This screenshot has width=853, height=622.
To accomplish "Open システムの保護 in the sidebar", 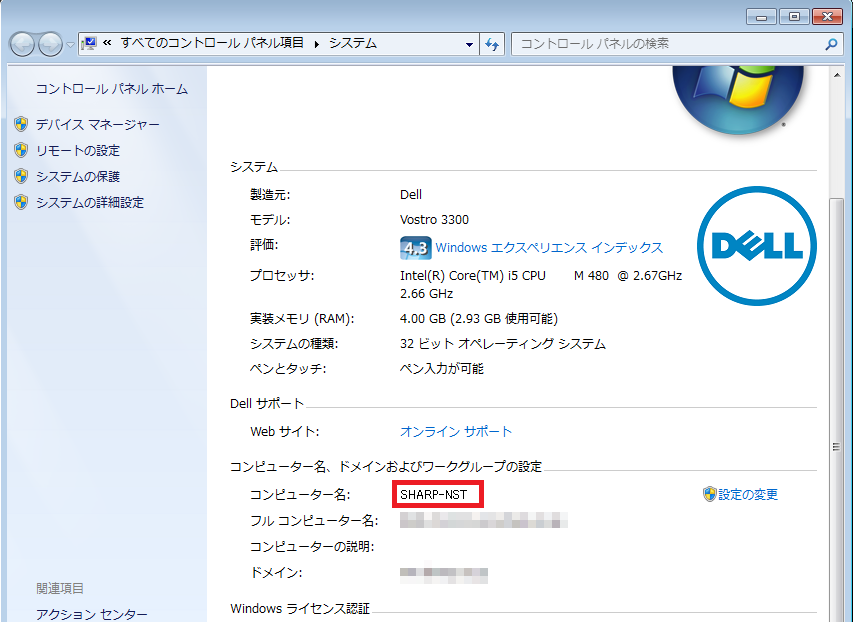I will pyautogui.click(x=78, y=177).
